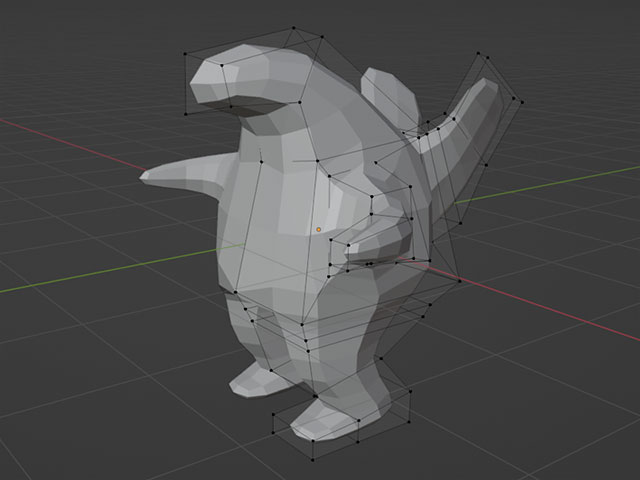
Task: Click the character's beak-shaped head
Action: [249, 78]
